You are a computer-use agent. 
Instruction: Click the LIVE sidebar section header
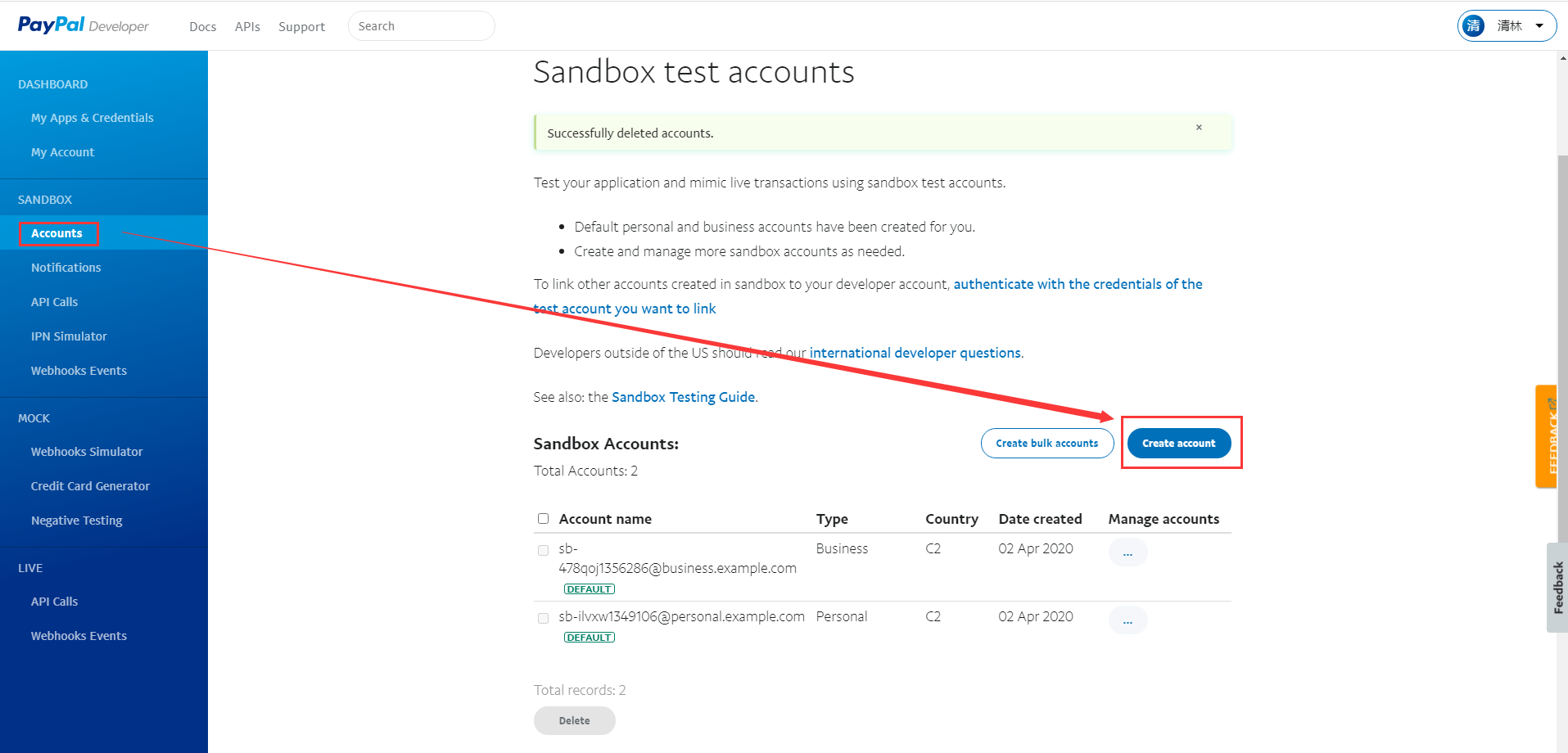click(x=30, y=568)
